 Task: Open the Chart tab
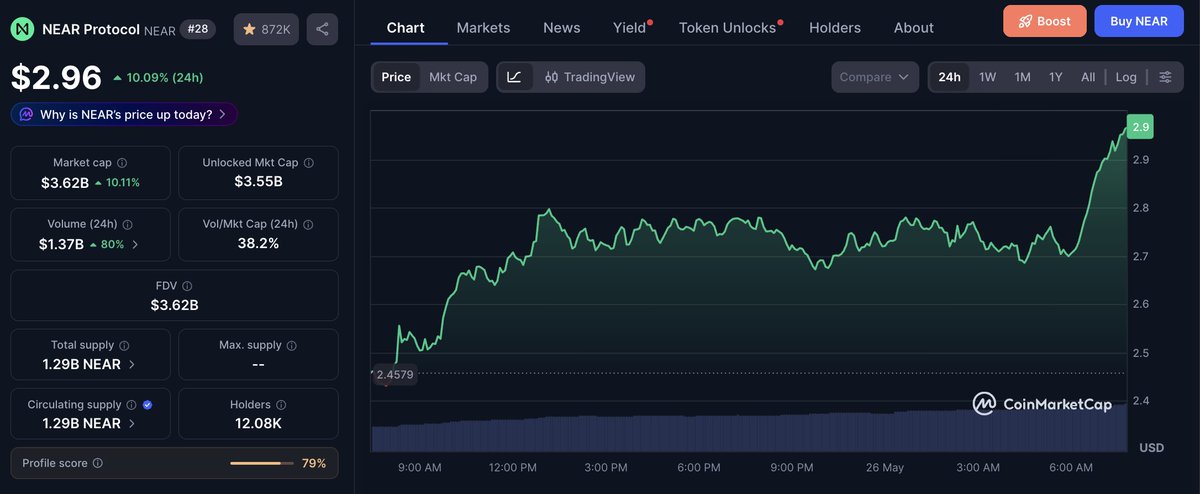point(405,27)
